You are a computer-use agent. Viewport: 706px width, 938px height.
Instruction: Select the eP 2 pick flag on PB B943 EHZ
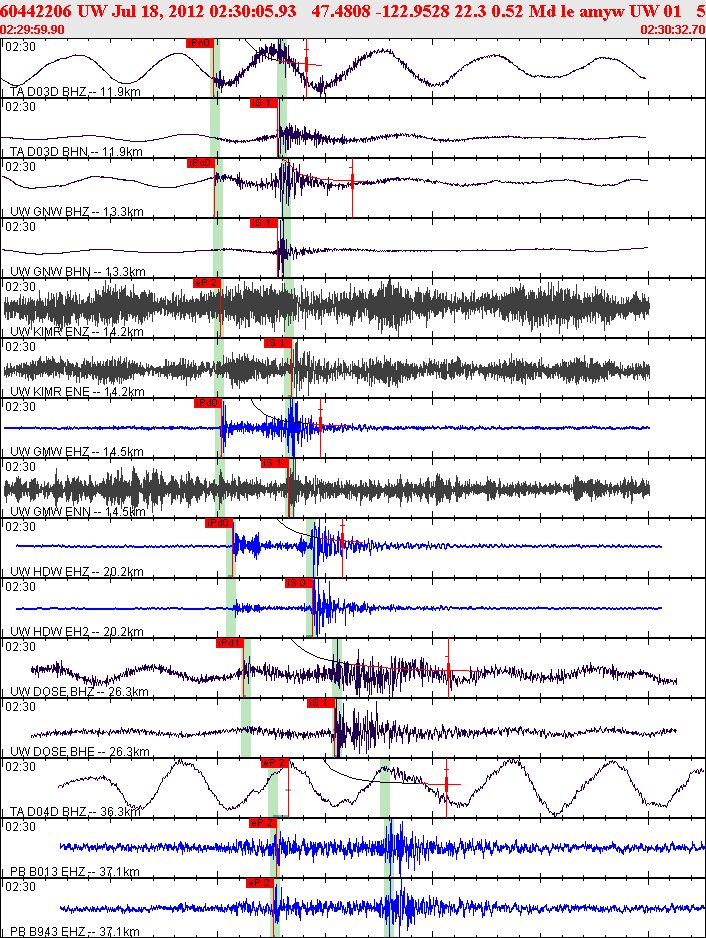pos(260,883)
